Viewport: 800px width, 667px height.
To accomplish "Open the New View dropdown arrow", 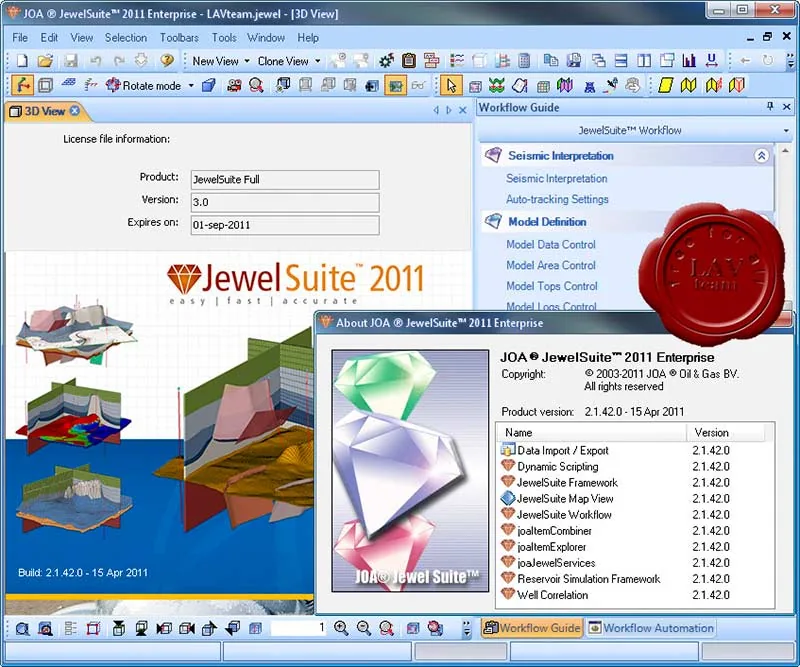I will pos(247,61).
